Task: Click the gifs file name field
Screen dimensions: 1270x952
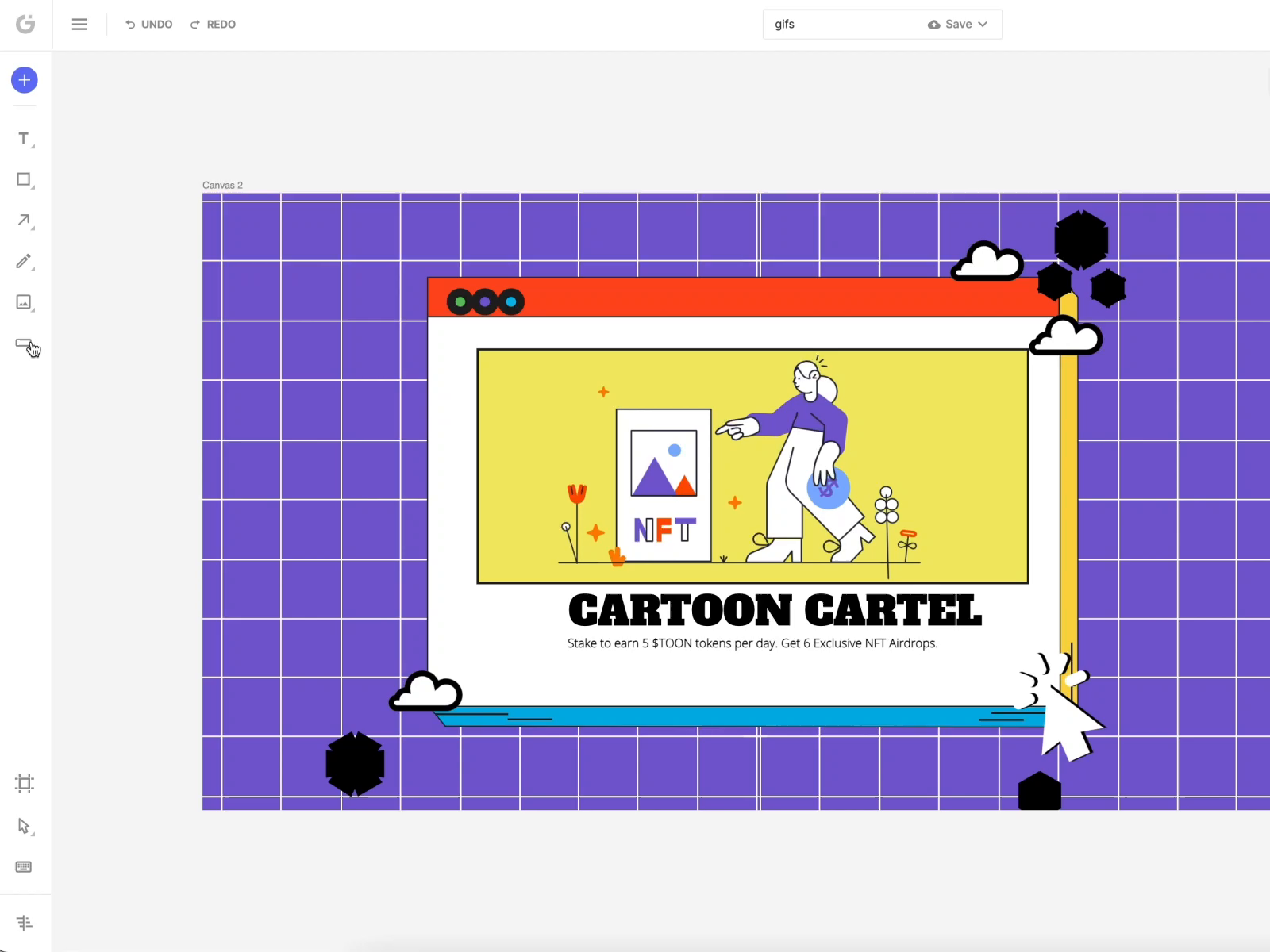Action: pyautogui.click(x=841, y=25)
